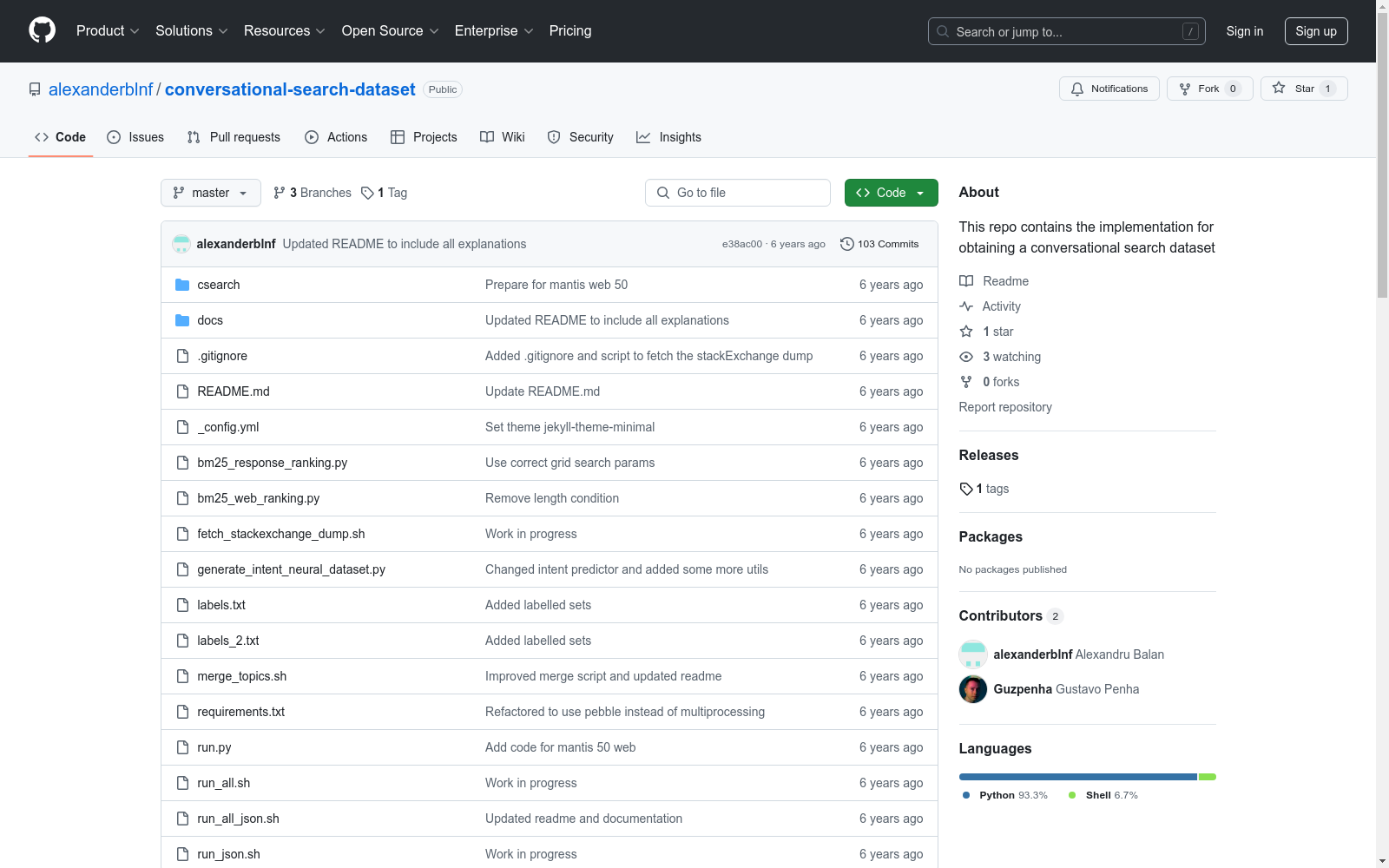The width and height of the screenshot is (1389, 868).
Task: Click the Search or jump to box
Action: point(1067,31)
